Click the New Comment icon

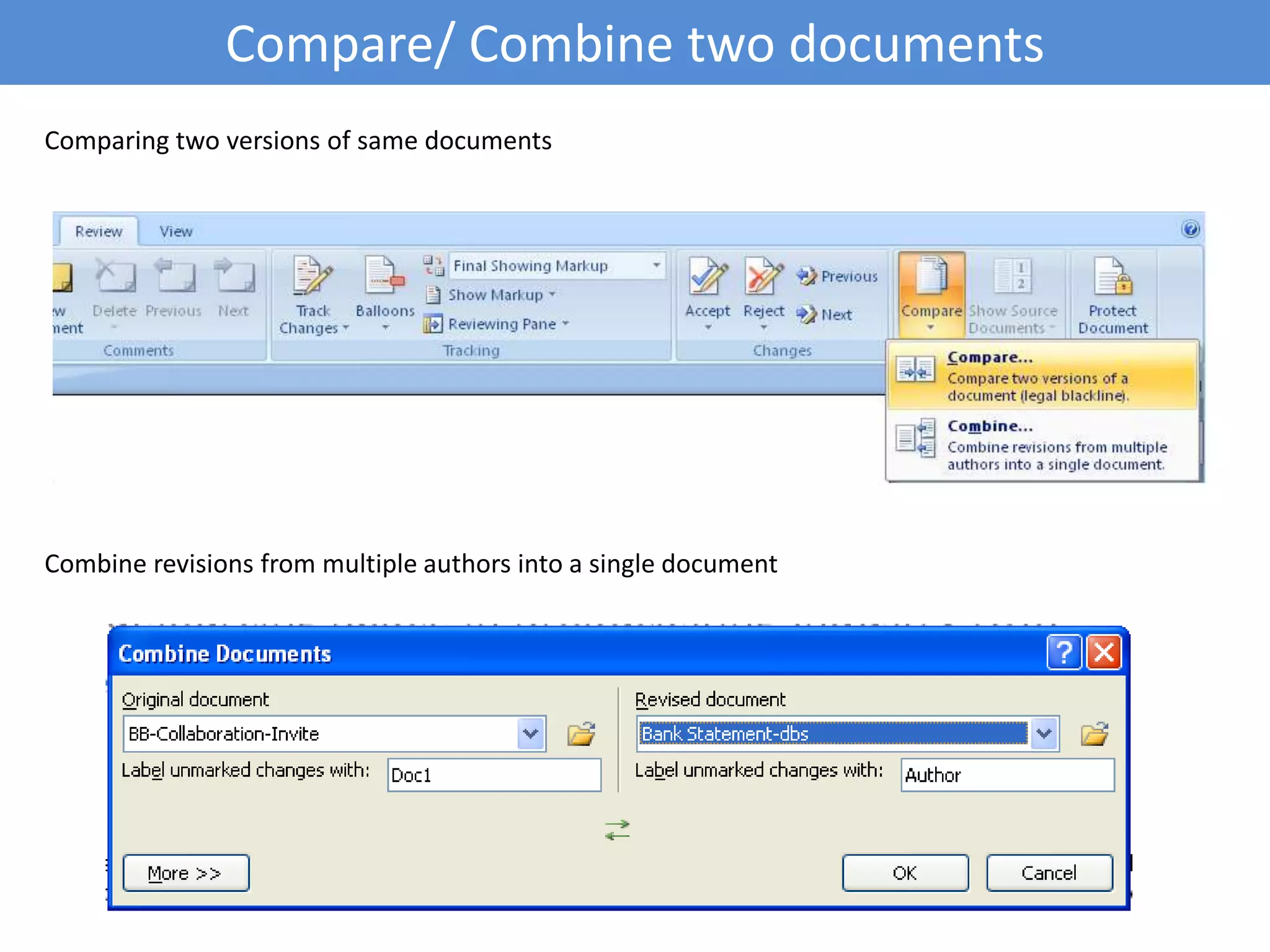(63, 276)
